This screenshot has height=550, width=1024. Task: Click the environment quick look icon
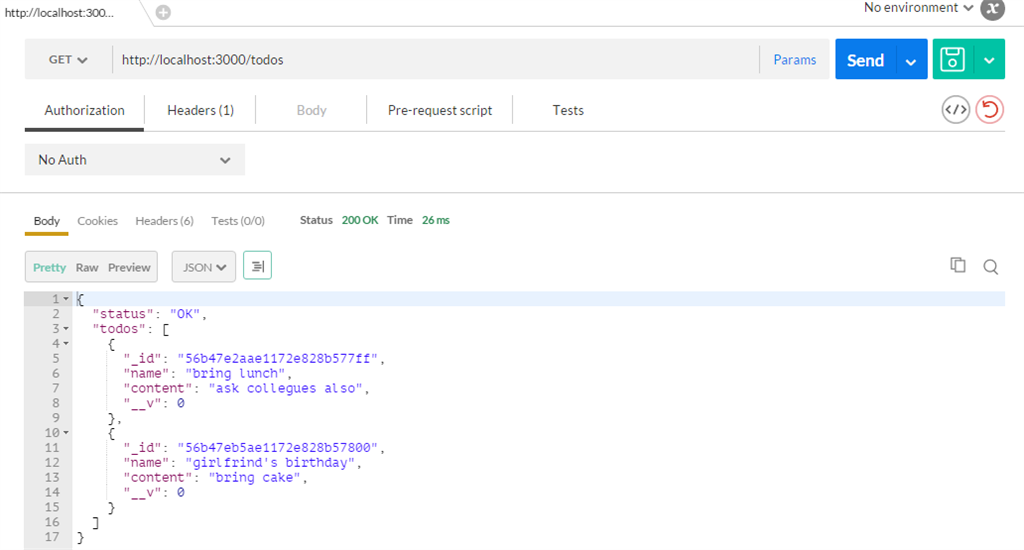[x=992, y=9]
